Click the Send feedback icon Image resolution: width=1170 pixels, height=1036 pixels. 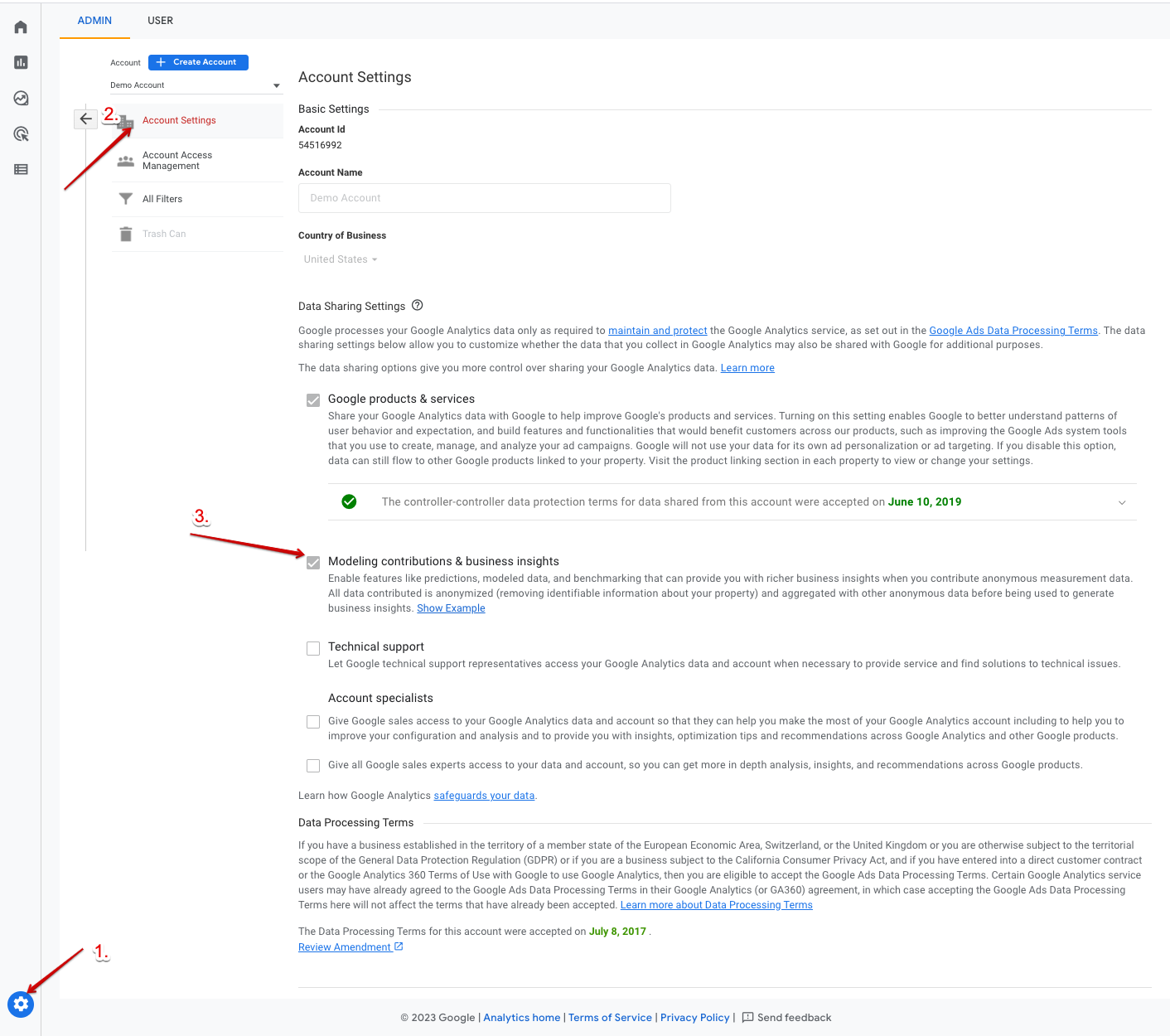[747, 1018]
